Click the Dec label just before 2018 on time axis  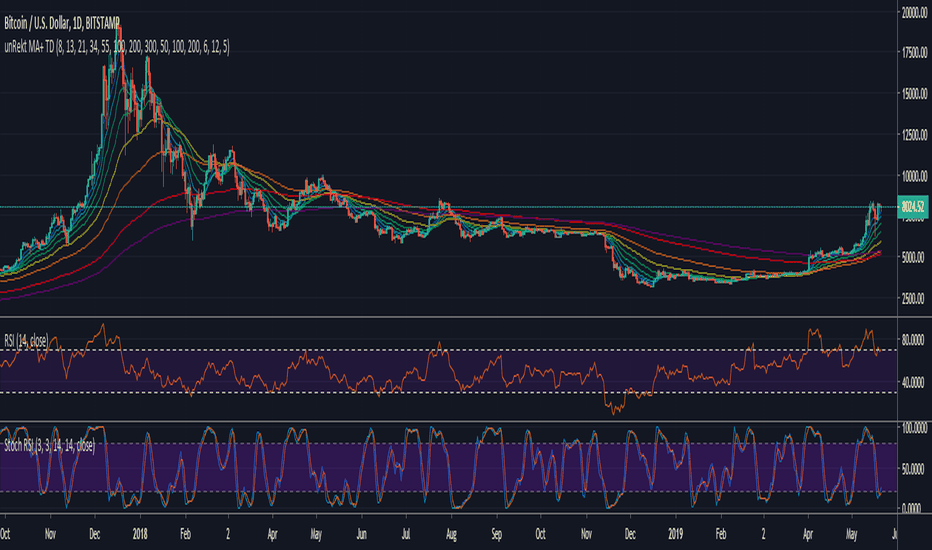[x=95, y=534]
